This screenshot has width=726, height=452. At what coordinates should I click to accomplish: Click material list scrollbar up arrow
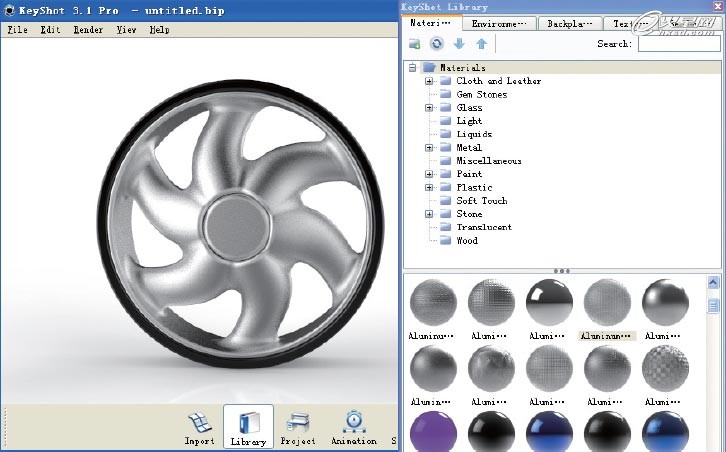pos(713,282)
